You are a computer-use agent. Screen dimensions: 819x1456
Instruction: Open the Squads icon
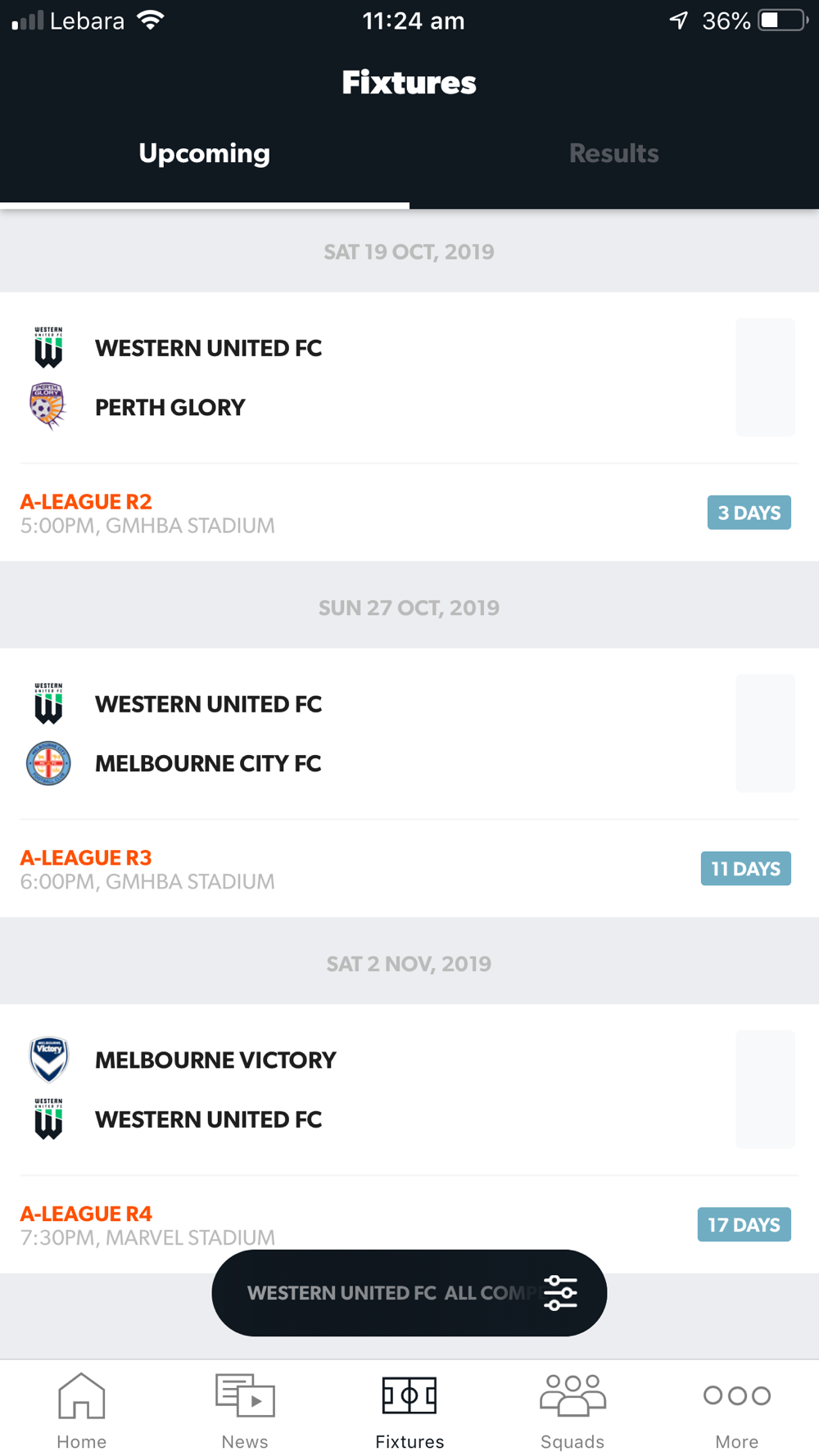coord(572,1395)
